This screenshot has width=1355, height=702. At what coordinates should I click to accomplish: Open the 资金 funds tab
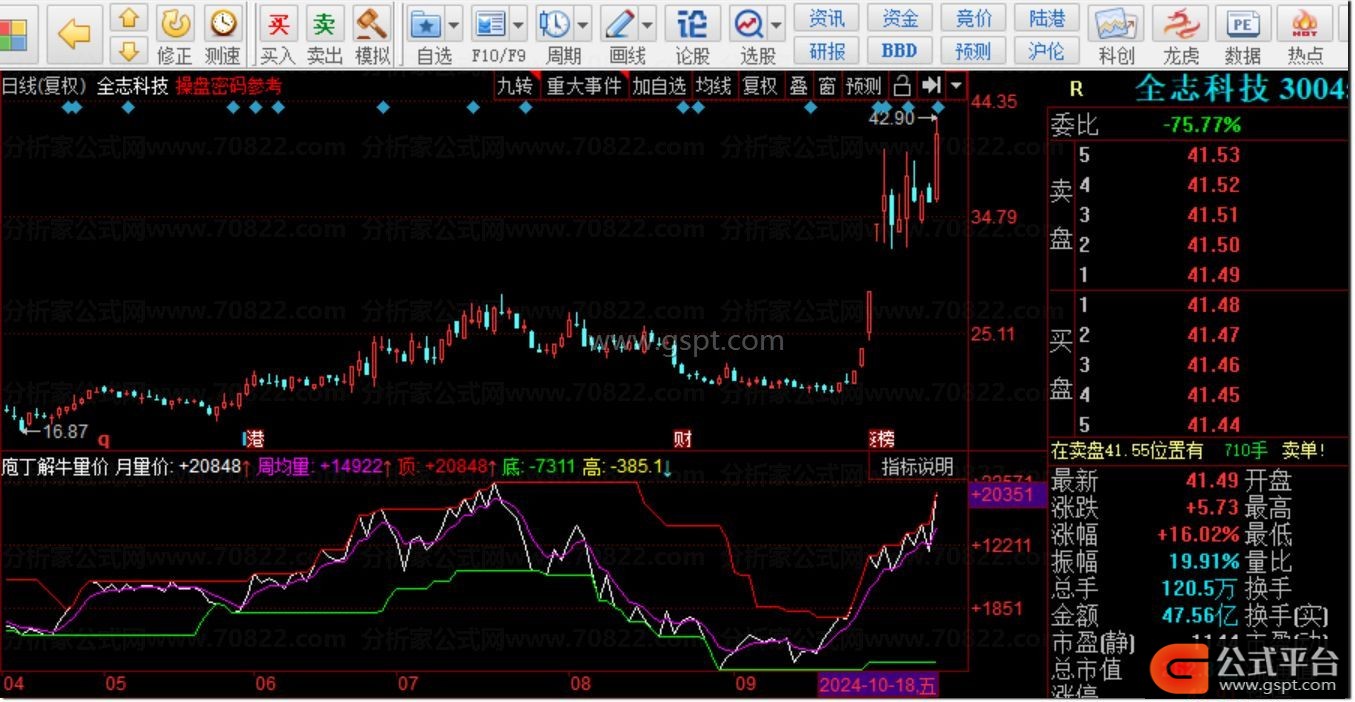900,18
